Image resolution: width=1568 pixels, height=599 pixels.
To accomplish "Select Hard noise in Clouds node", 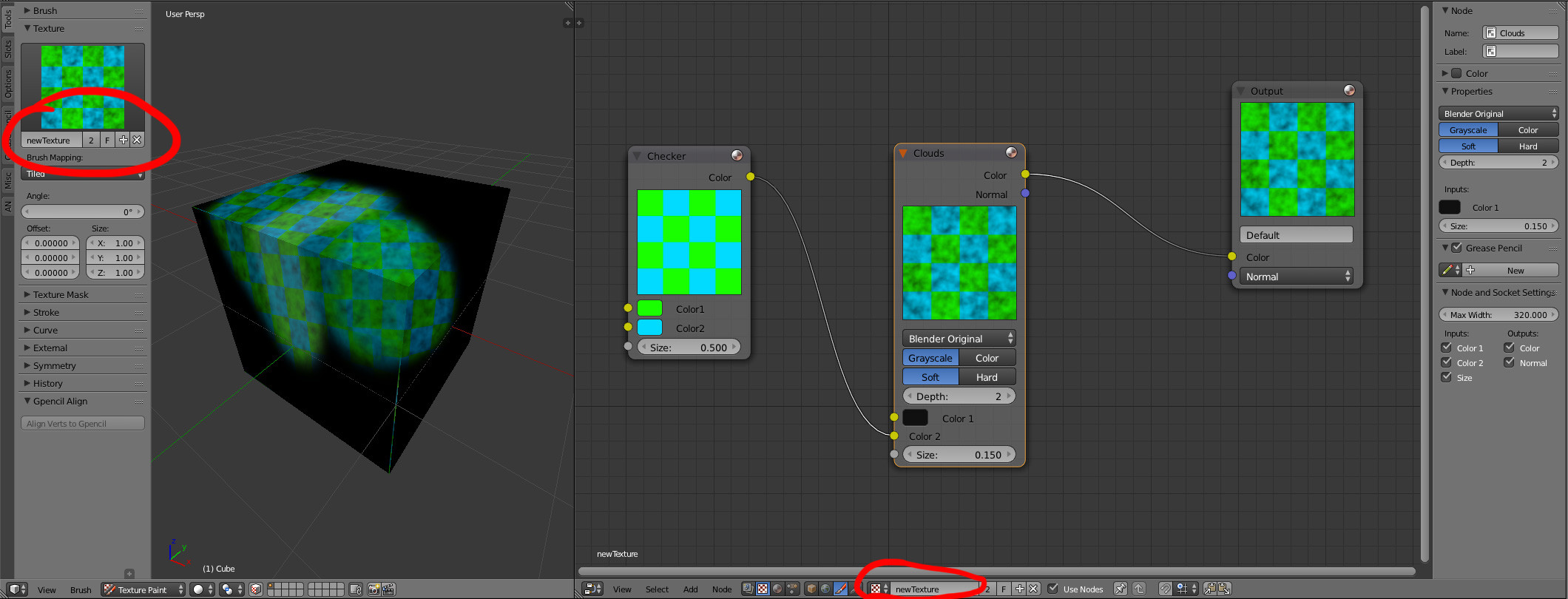I will pos(987,376).
